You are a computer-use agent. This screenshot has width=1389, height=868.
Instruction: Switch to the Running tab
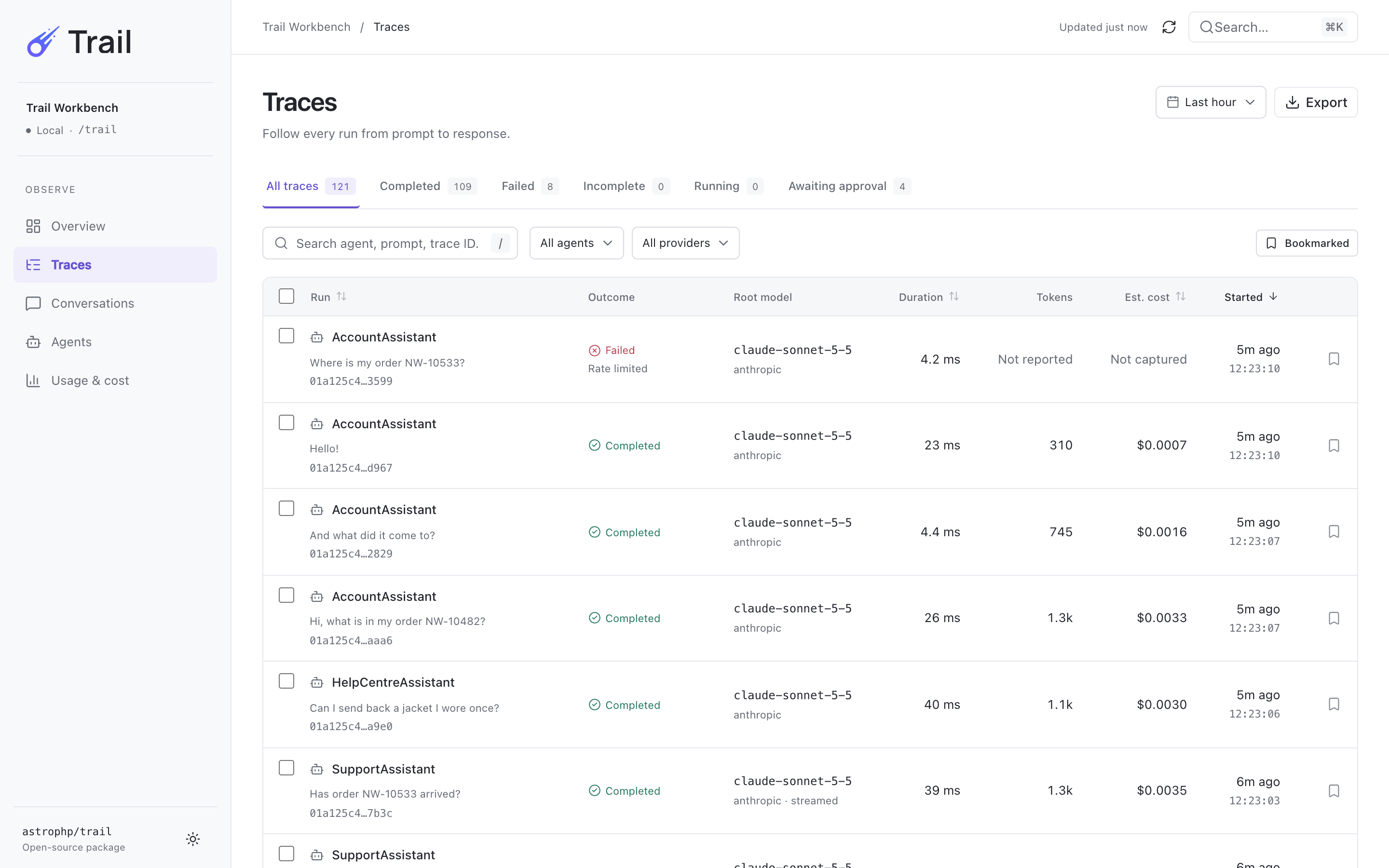click(728, 186)
